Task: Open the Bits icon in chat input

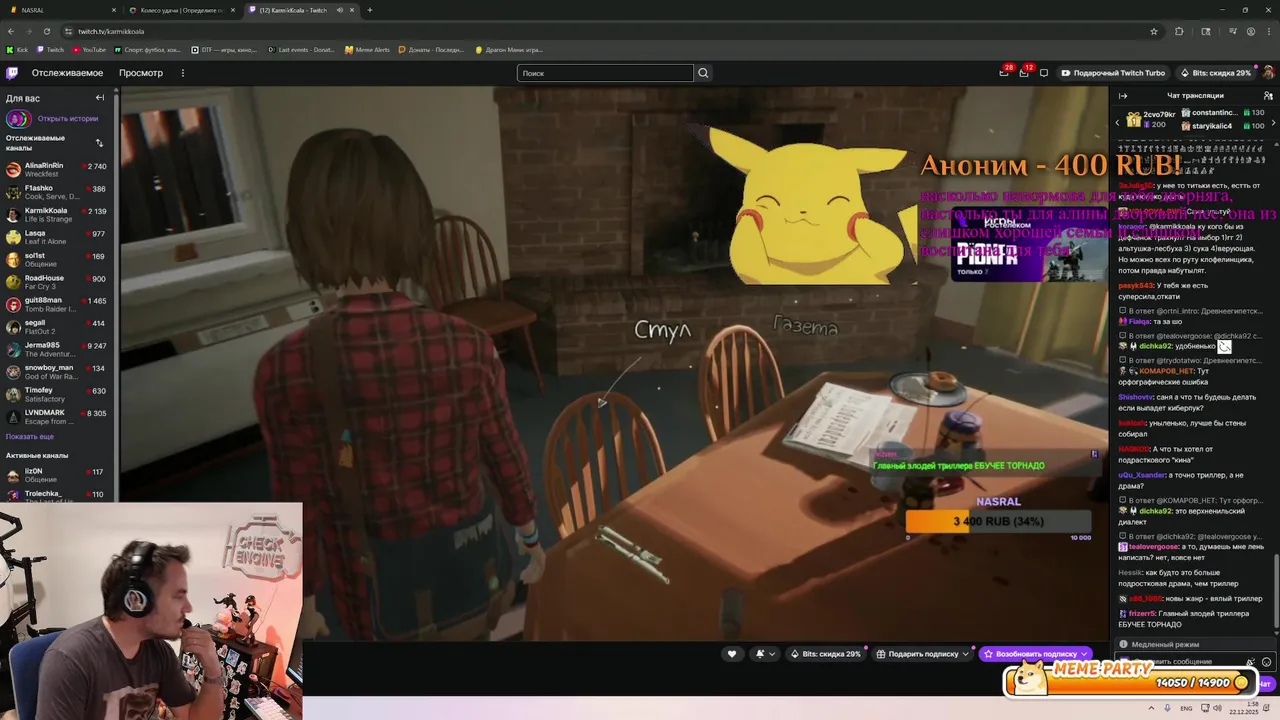Action: click(x=1251, y=662)
